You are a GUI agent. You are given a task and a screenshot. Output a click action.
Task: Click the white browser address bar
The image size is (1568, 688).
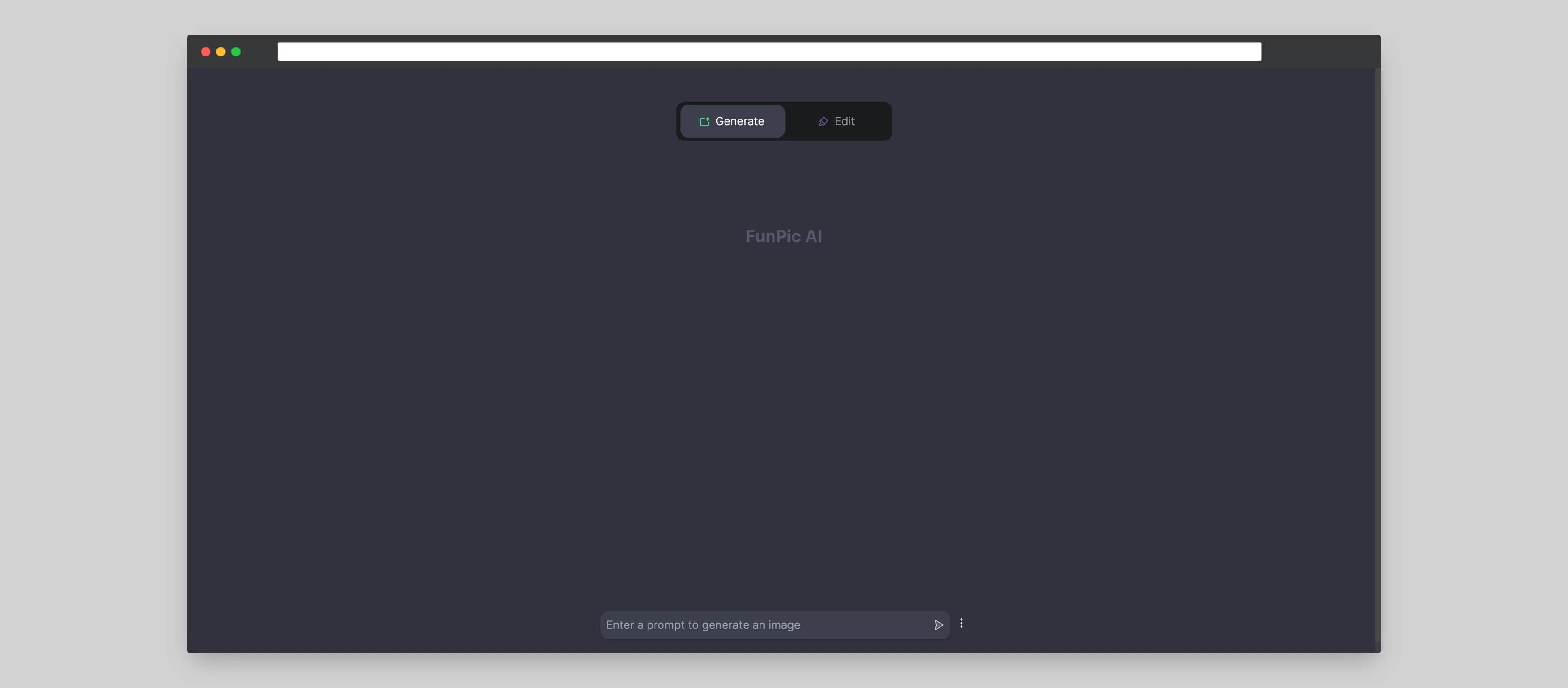(x=769, y=52)
